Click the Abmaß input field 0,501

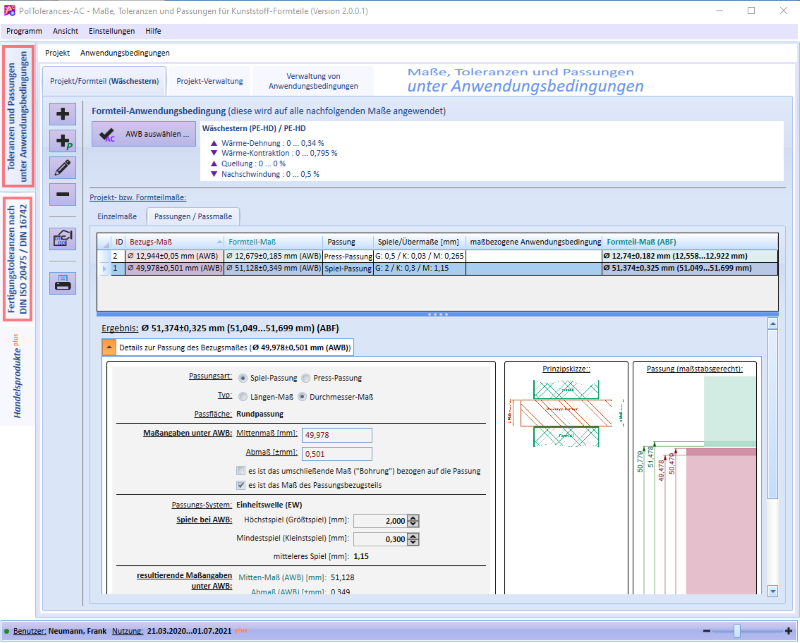click(x=337, y=454)
